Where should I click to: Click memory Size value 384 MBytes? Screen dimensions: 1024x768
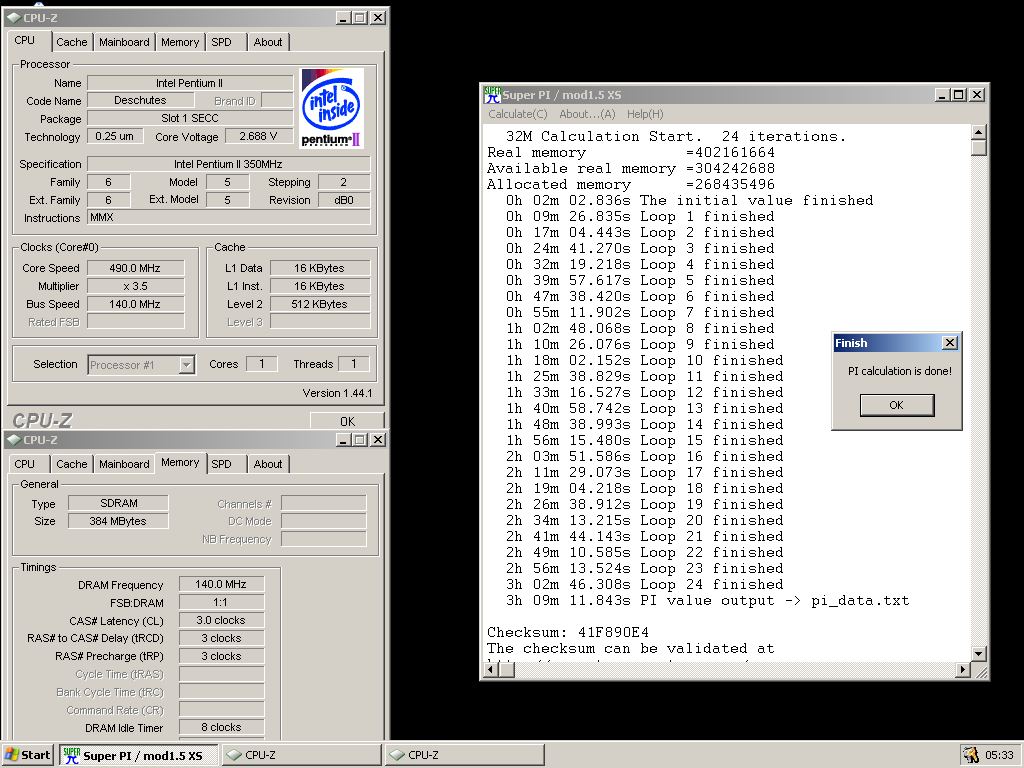tap(118, 521)
